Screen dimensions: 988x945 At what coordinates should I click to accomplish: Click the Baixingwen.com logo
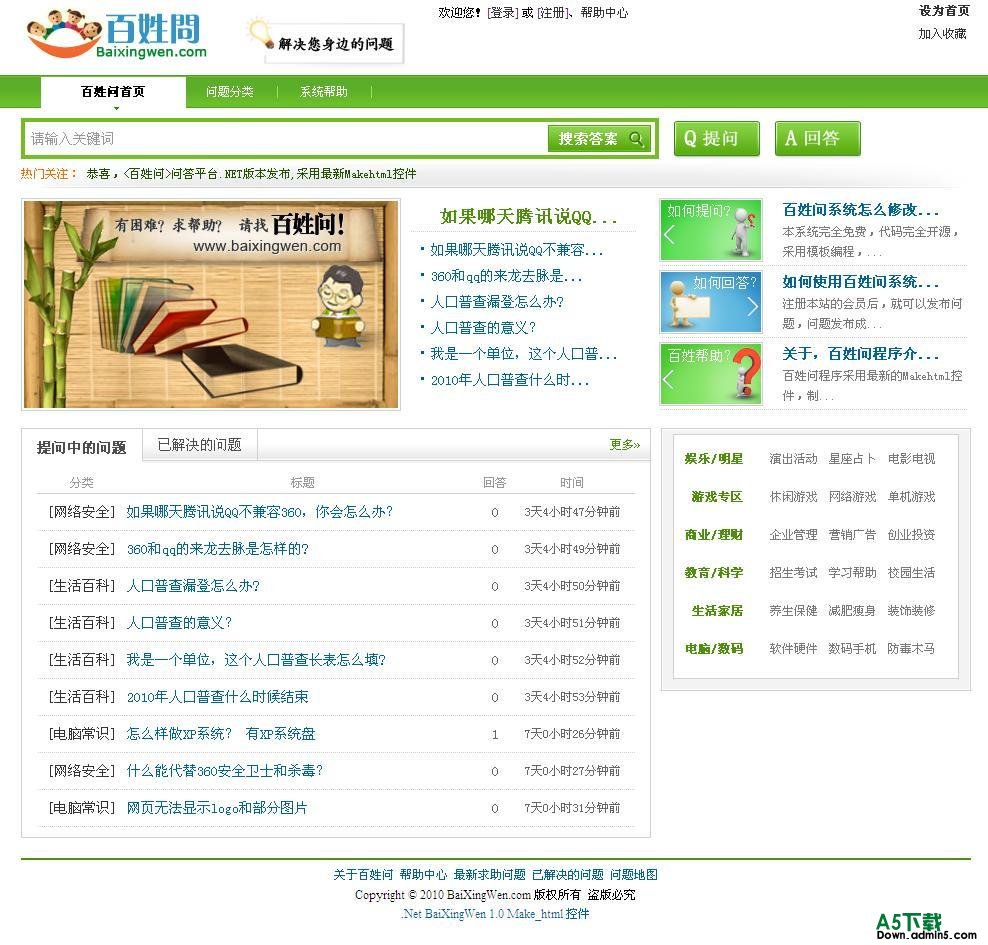(x=117, y=35)
